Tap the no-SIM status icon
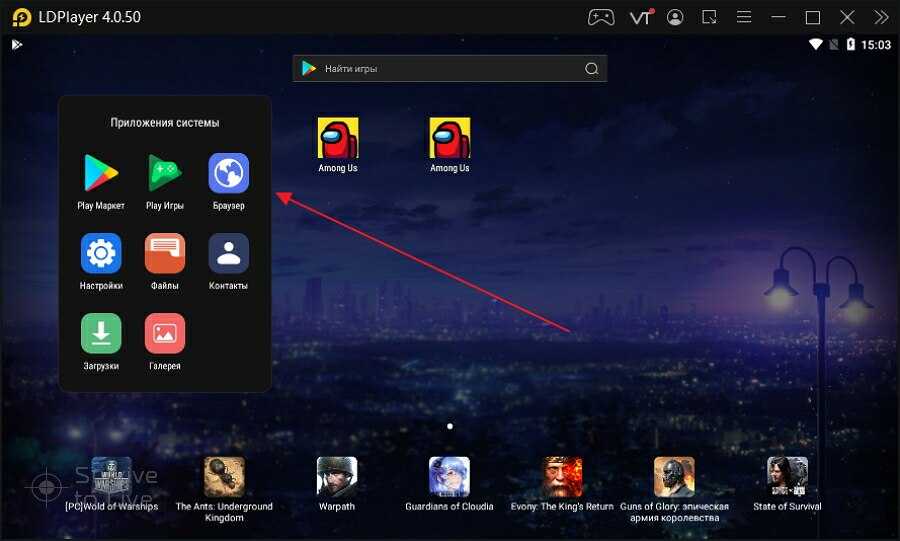900x541 pixels. [834, 44]
